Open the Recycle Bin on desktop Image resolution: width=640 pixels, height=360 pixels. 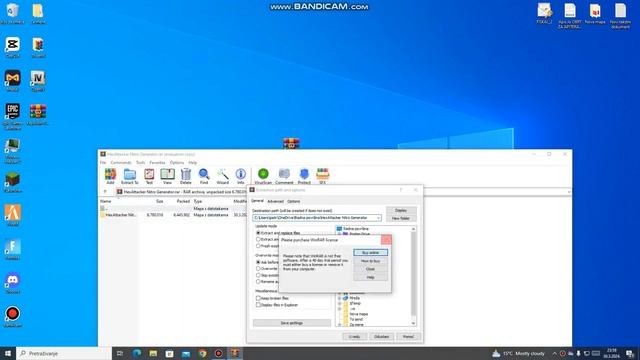pyautogui.click(x=13, y=13)
